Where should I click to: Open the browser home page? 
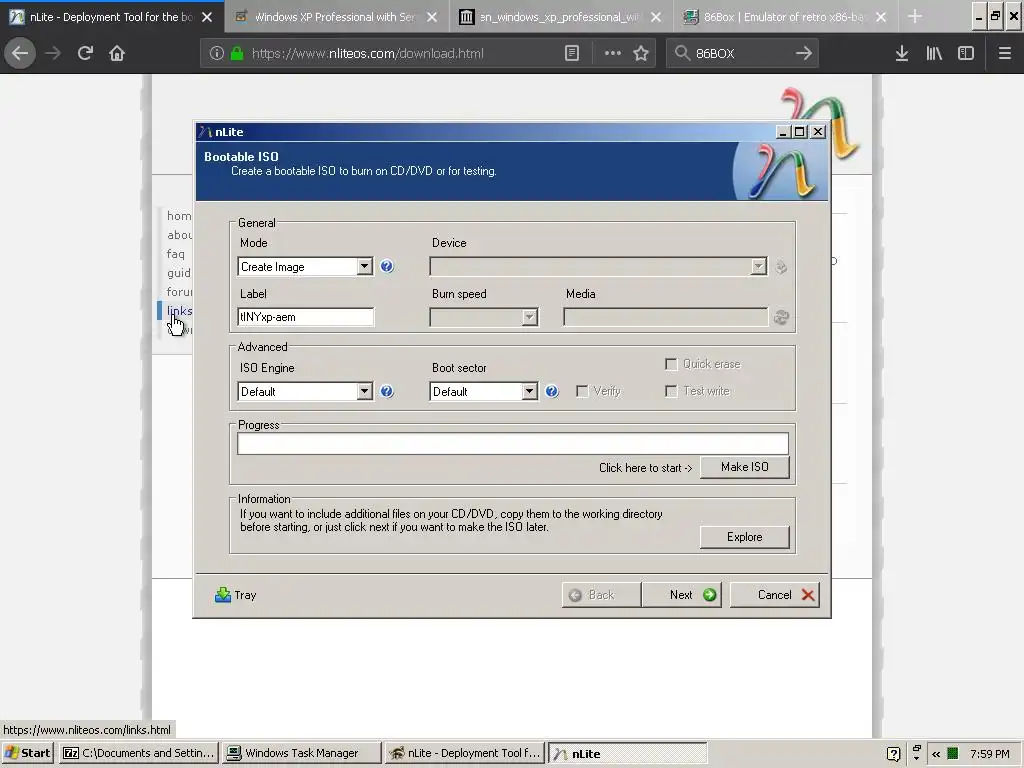click(117, 53)
